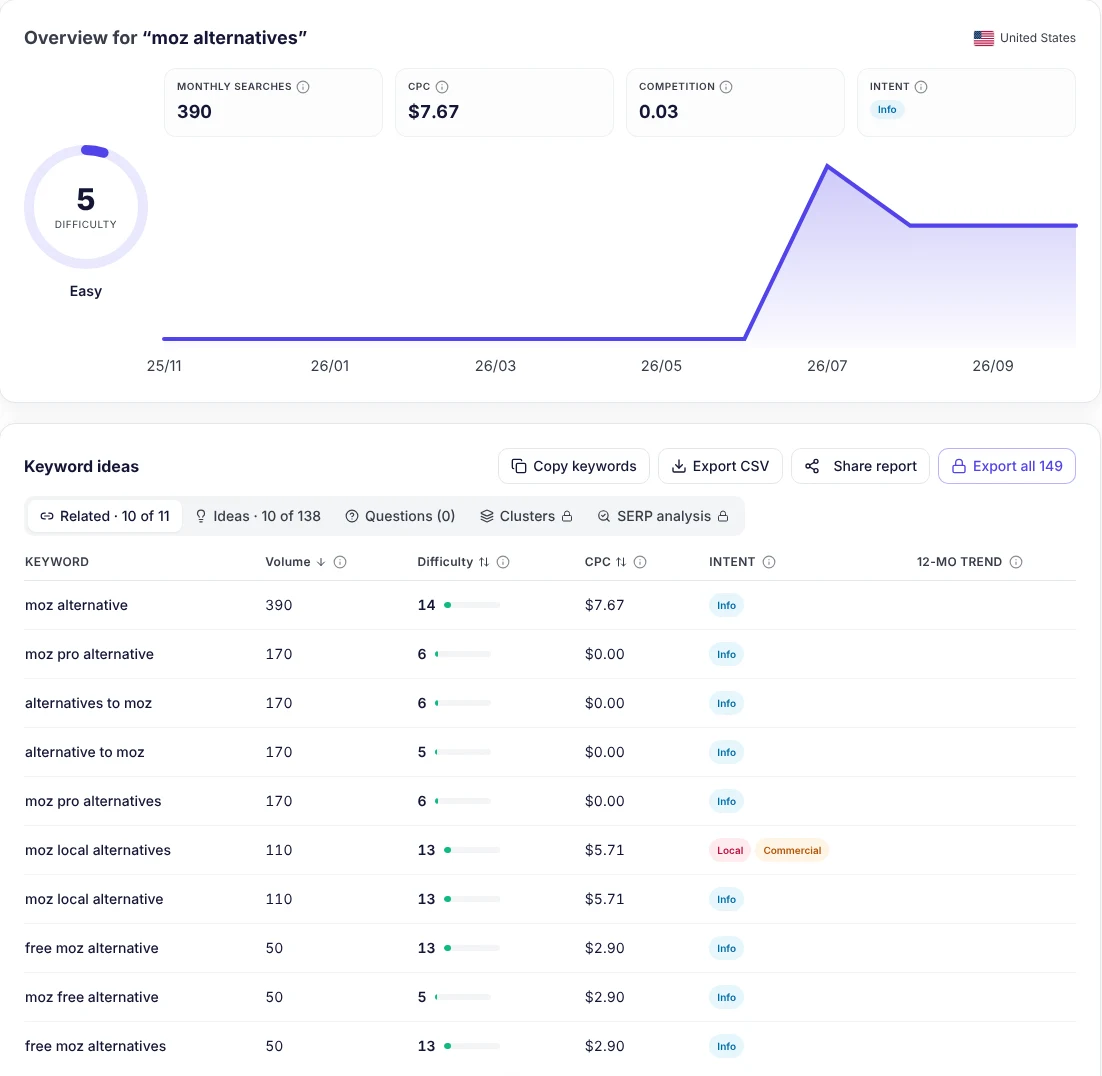Click the 25/11 label on chart axis
The height and width of the screenshot is (1076, 1102).
click(164, 365)
